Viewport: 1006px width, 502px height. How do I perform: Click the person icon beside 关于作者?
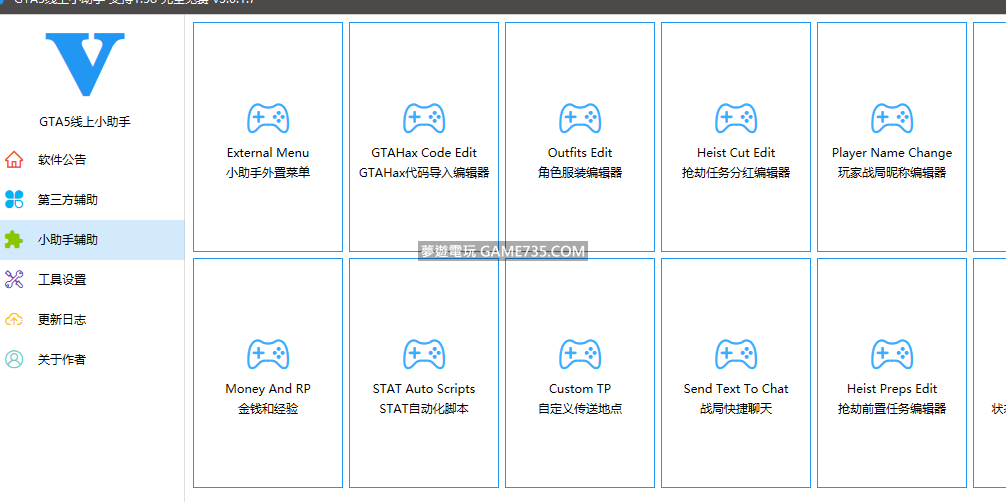[x=14, y=359]
